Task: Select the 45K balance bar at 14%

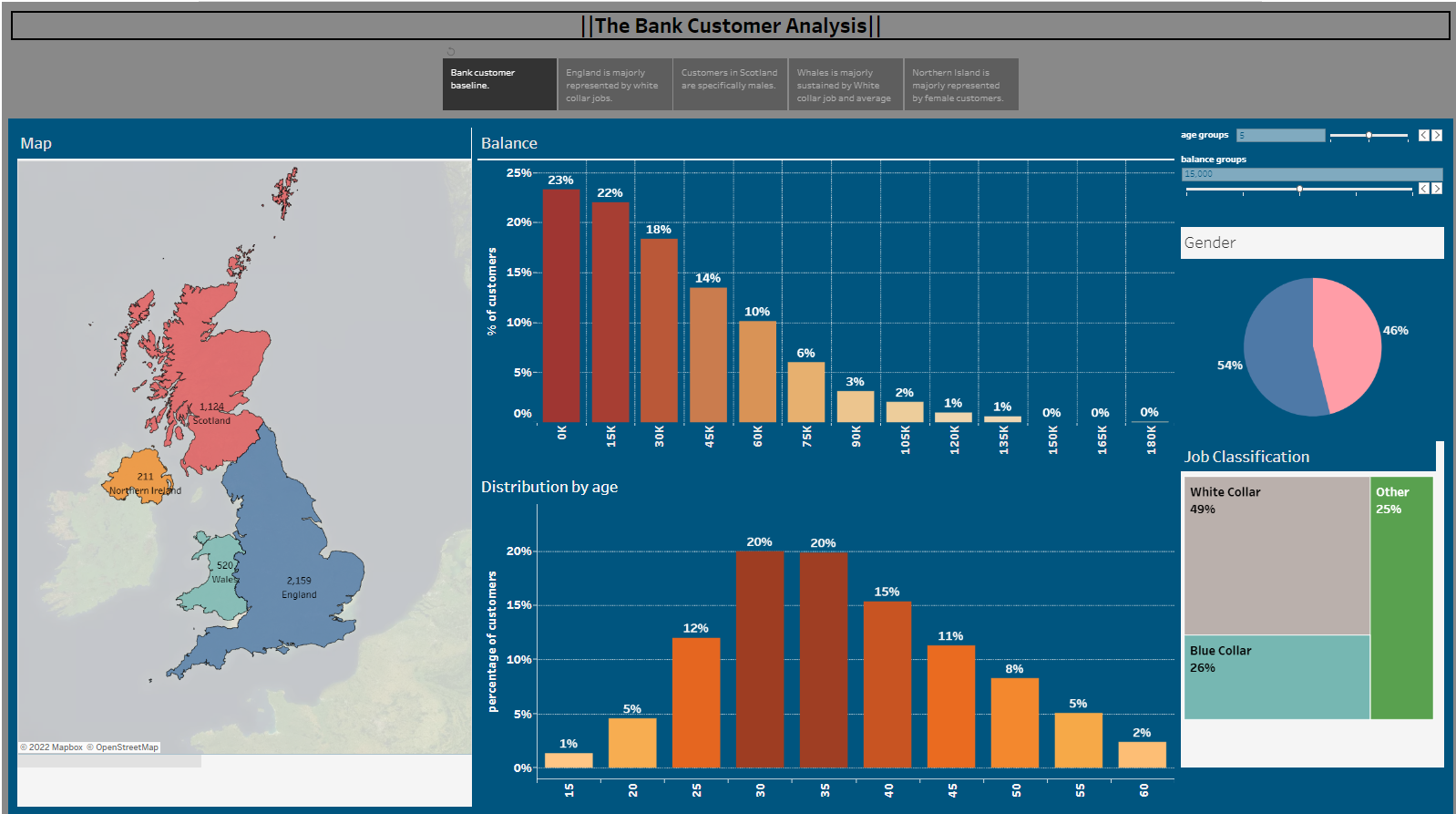Action: pos(708,355)
